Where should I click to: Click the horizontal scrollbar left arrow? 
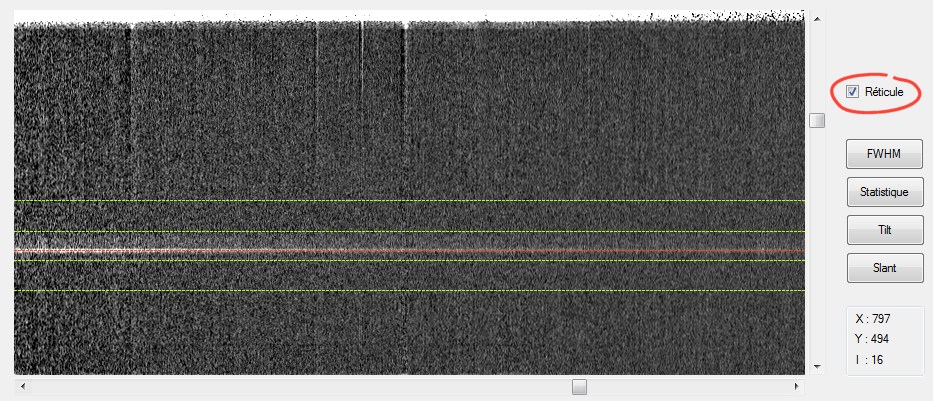click(x=23, y=387)
